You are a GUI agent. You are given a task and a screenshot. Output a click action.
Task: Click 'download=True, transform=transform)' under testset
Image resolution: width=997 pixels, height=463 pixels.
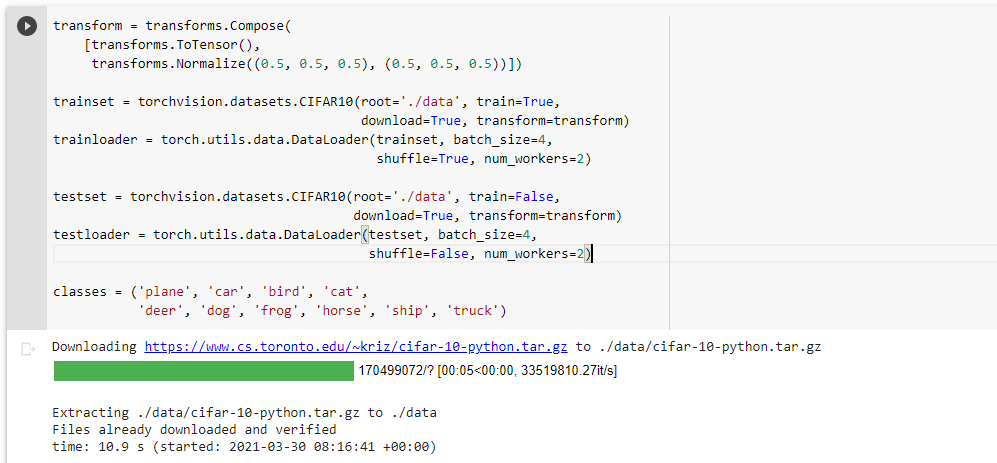click(487, 216)
